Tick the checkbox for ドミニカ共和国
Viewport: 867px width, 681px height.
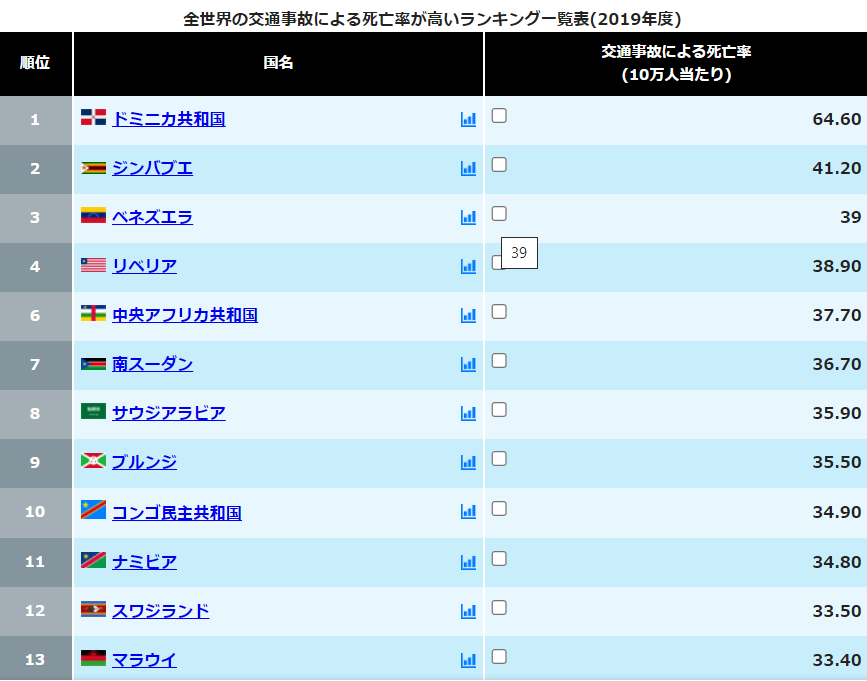[499, 115]
